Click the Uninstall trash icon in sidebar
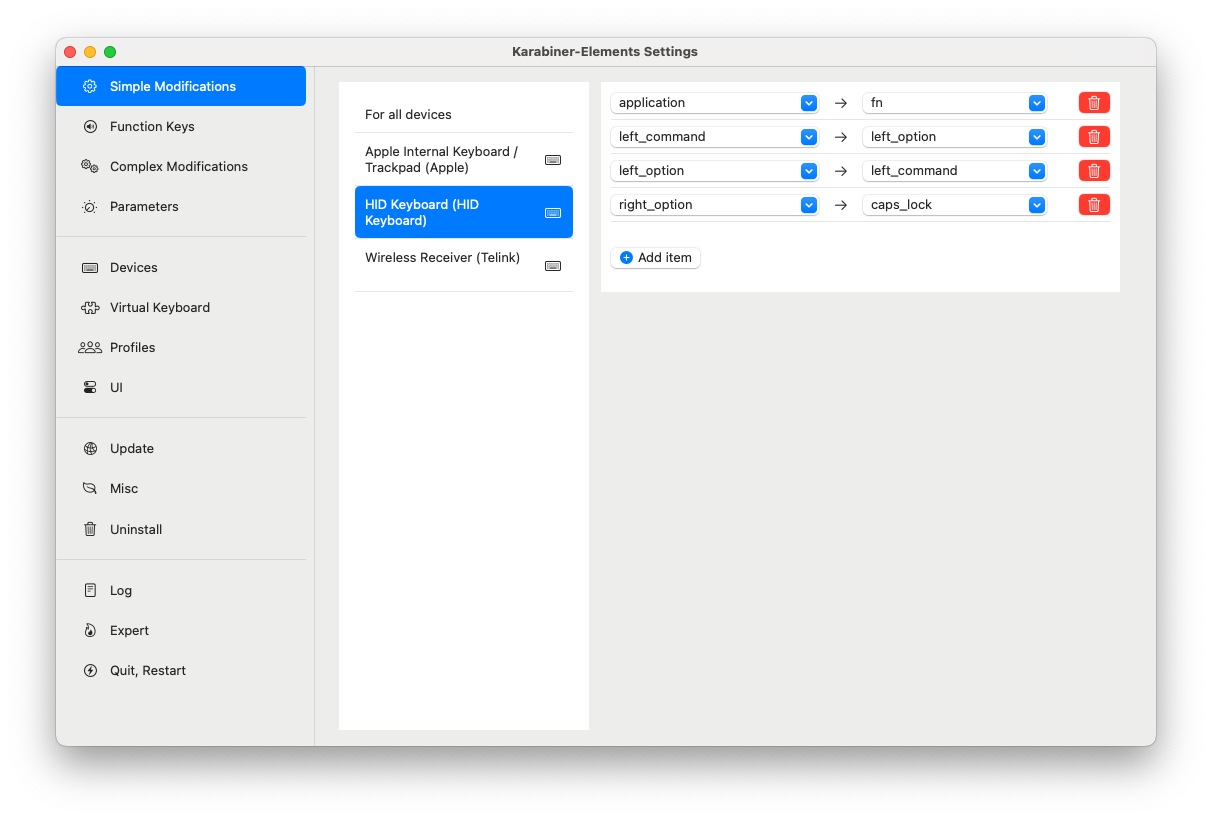Screen dimensions: 1212x820 (x=90, y=529)
